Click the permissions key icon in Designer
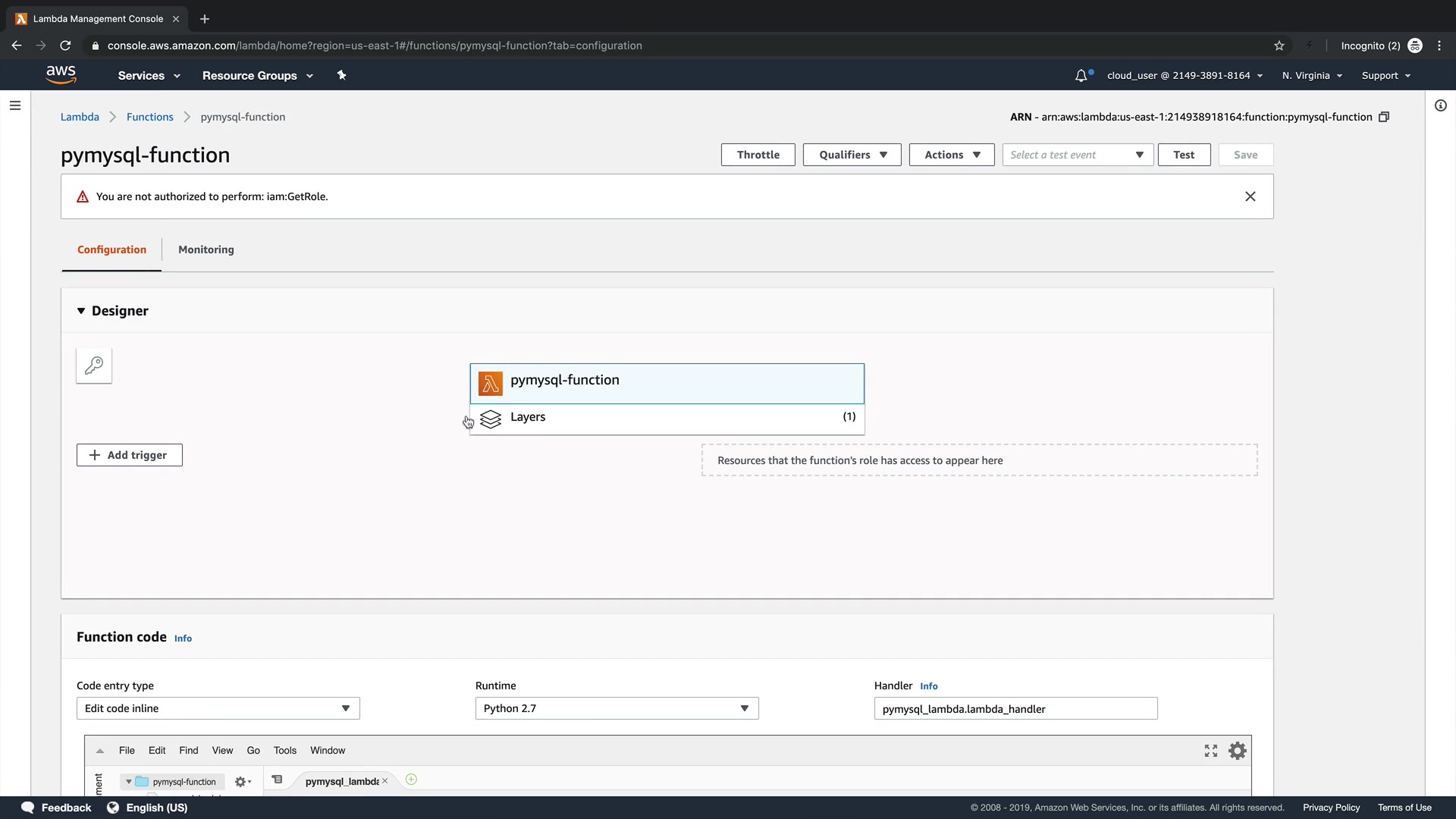The height and width of the screenshot is (819, 1456). [94, 366]
